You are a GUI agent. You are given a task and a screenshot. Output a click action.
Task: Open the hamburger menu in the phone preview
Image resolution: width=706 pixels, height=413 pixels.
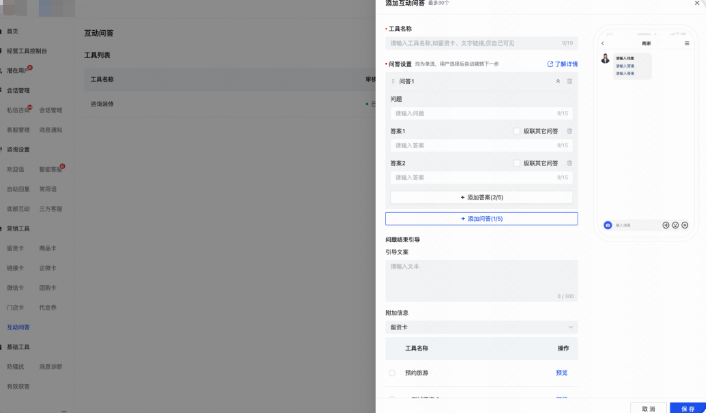click(687, 43)
